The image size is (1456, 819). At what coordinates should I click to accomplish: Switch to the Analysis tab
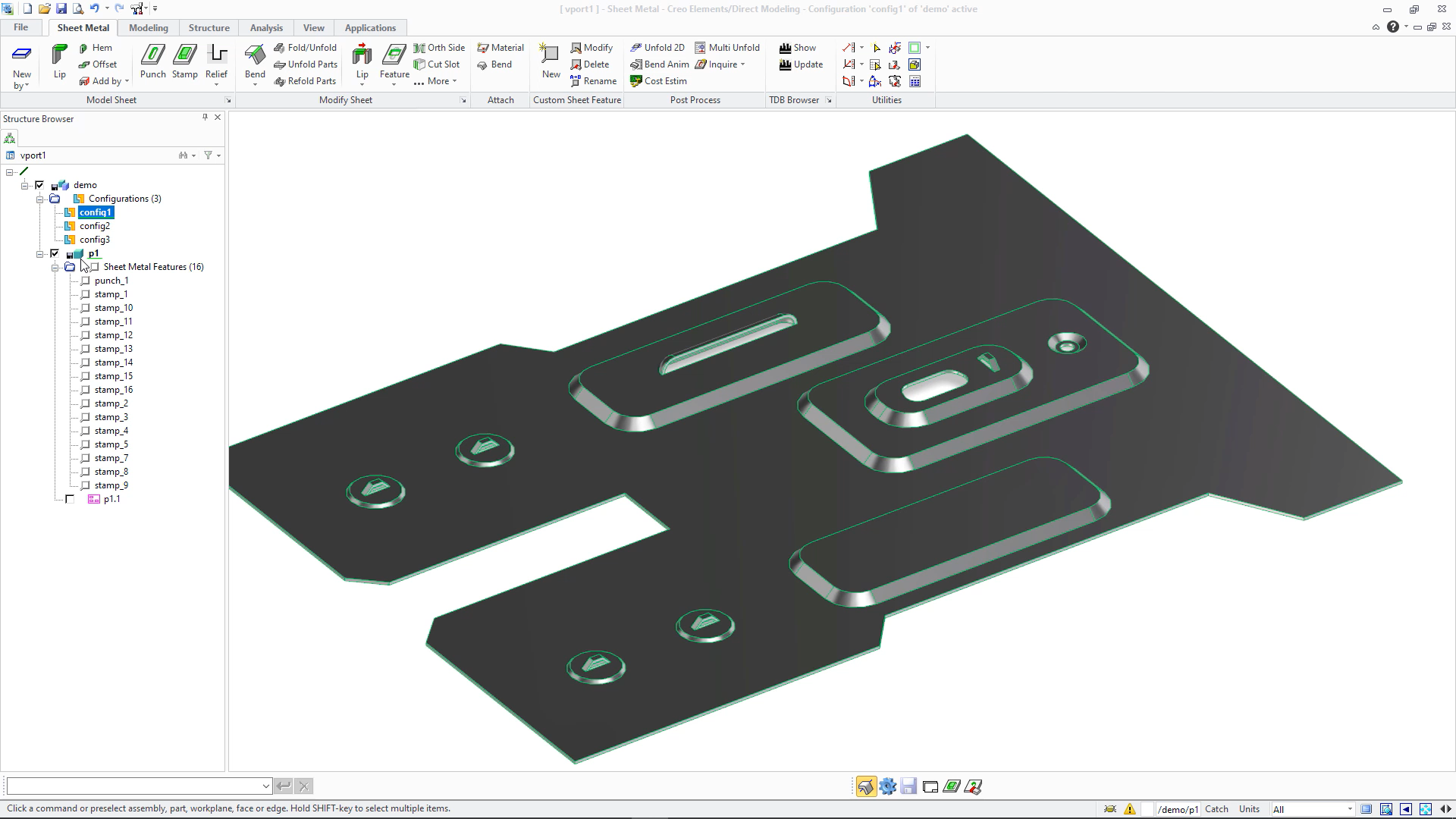(x=266, y=27)
